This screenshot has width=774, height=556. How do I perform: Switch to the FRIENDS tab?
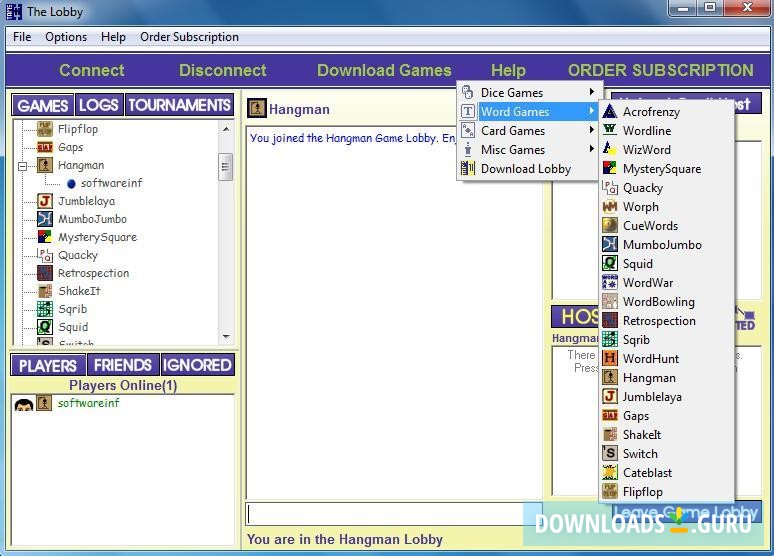coord(123,365)
